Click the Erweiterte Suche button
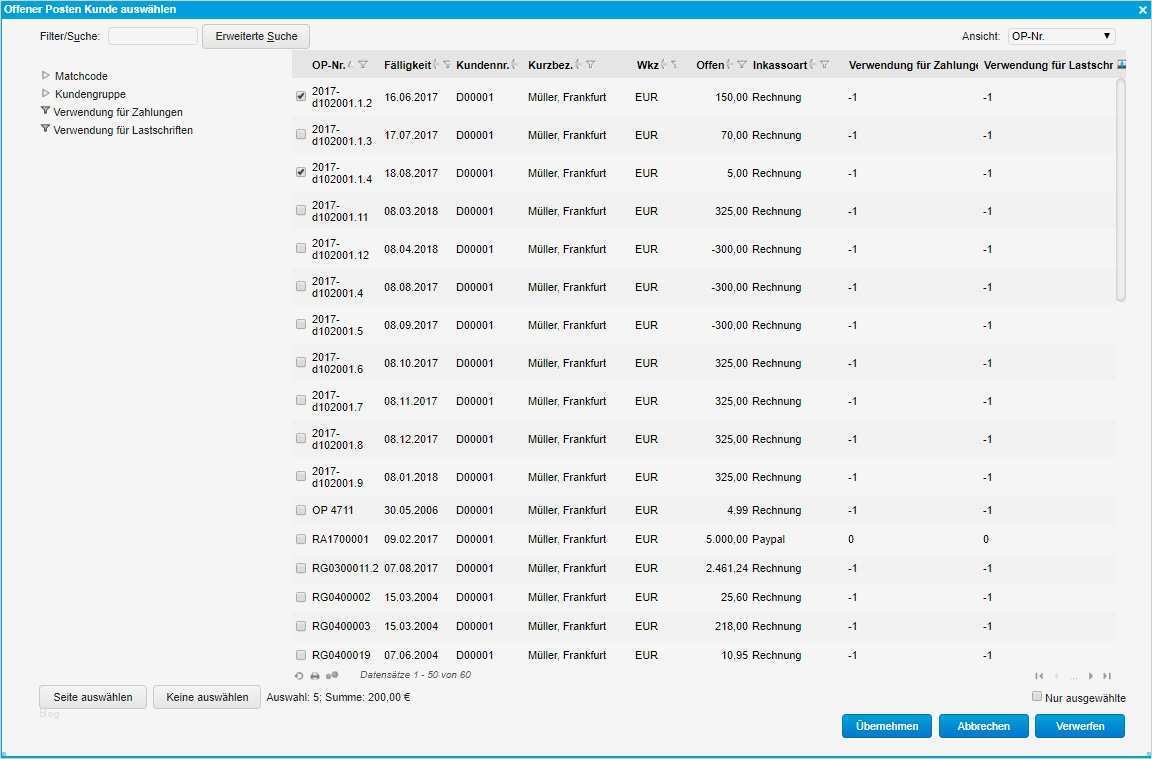Viewport: 1152px width, 759px height. click(x=256, y=36)
